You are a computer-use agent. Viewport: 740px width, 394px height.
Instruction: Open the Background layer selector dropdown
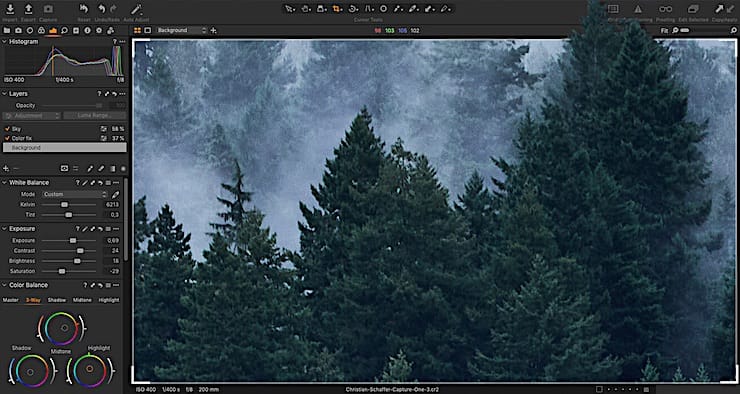coord(182,30)
